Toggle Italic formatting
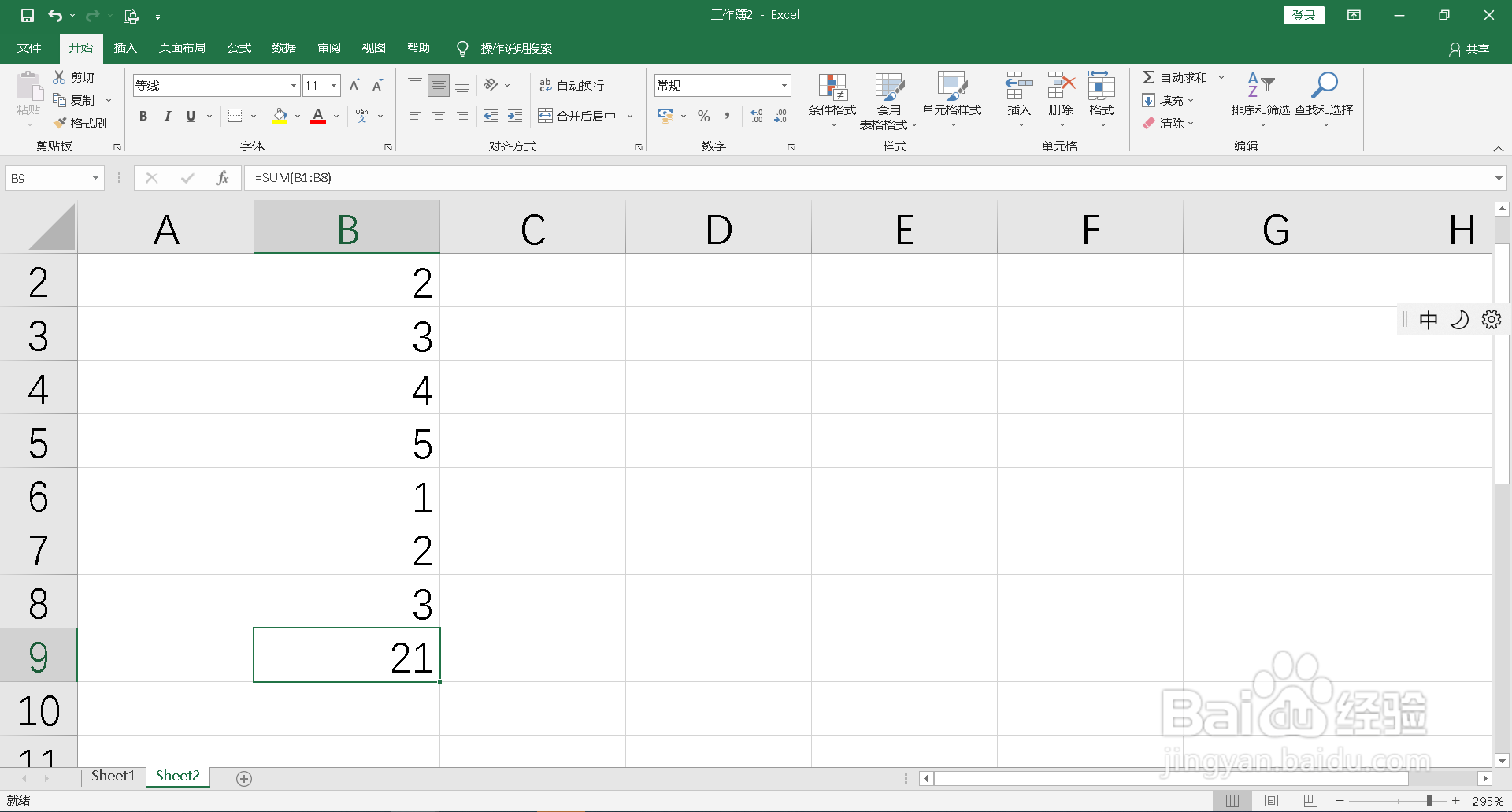1512x812 pixels. pos(167,117)
